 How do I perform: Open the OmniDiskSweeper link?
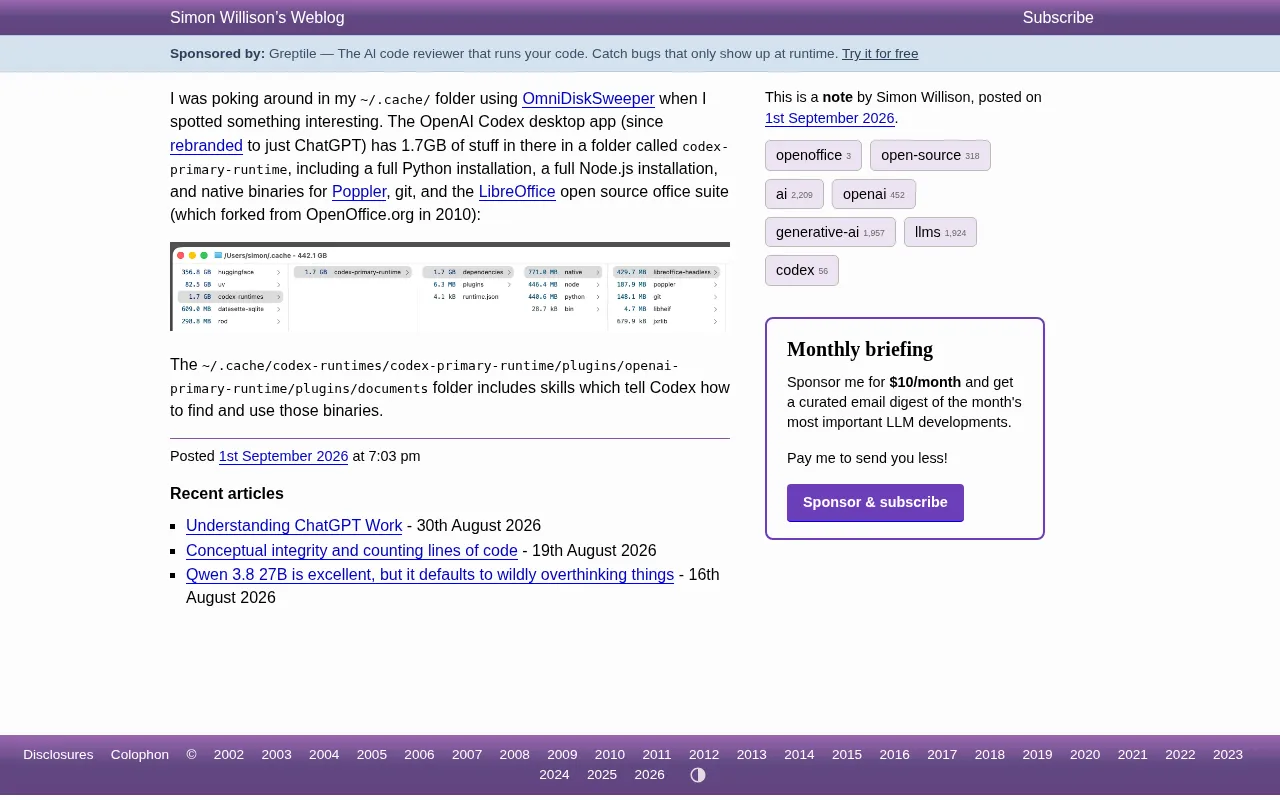(588, 99)
